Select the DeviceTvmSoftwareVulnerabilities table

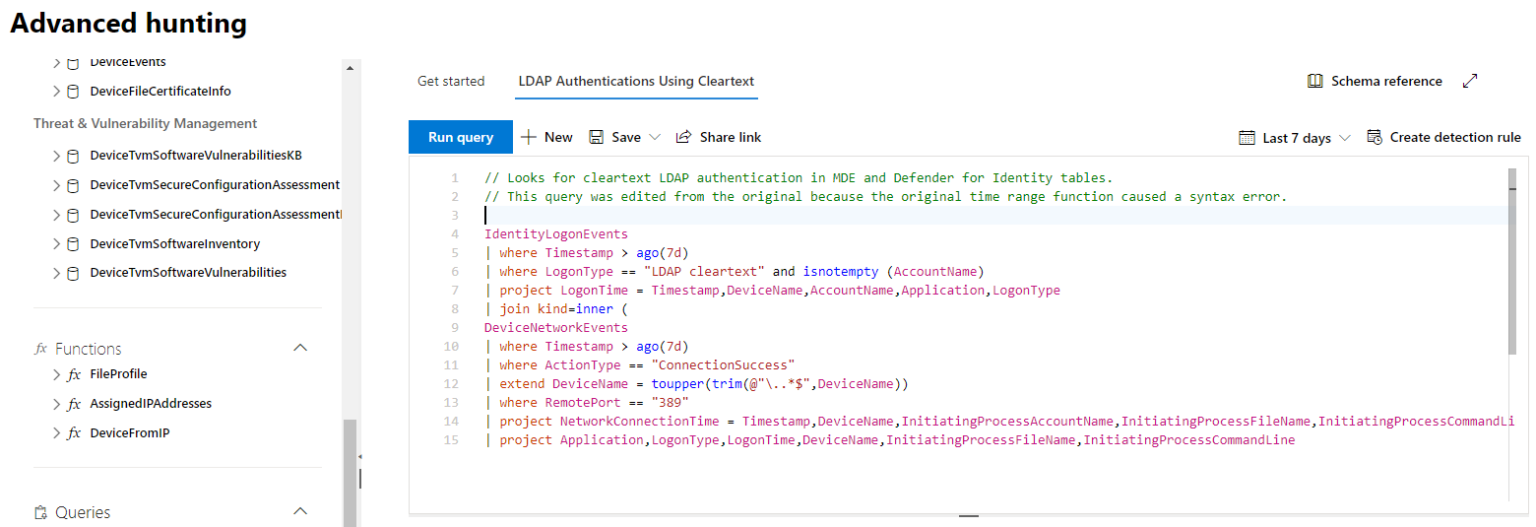tap(188, 272)
